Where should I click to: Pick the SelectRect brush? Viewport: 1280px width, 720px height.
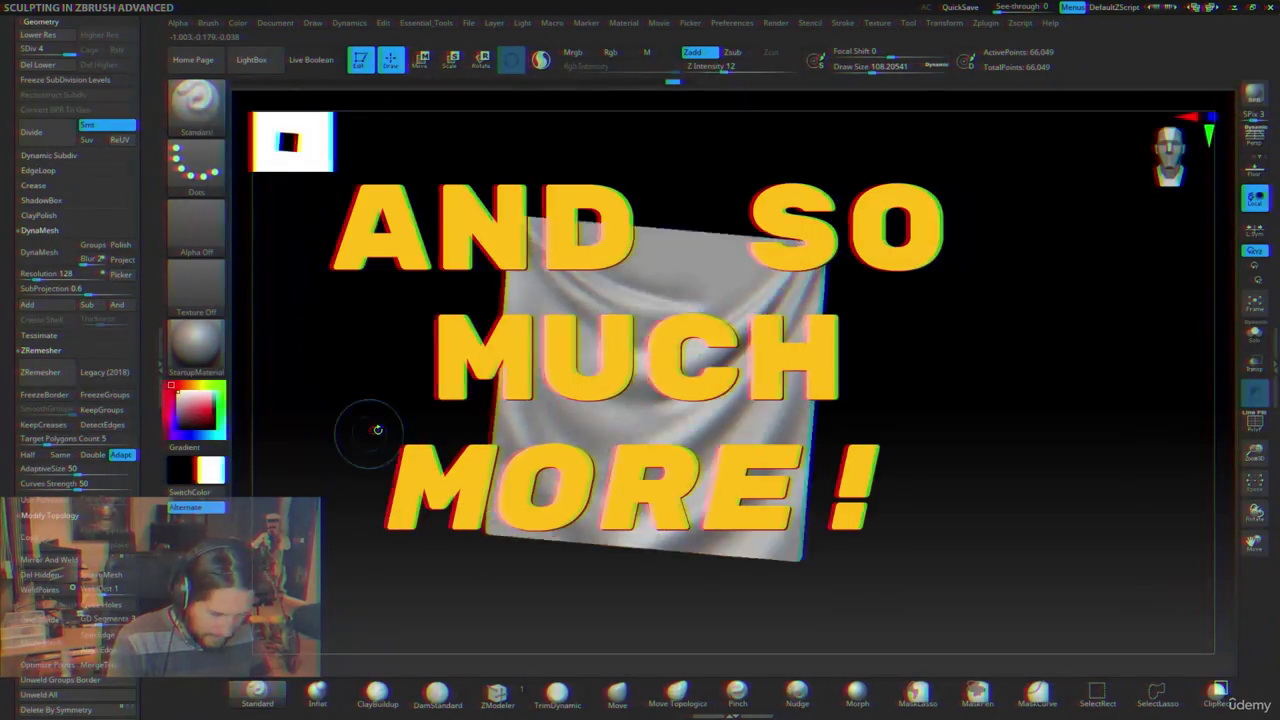pos(1097,695)
